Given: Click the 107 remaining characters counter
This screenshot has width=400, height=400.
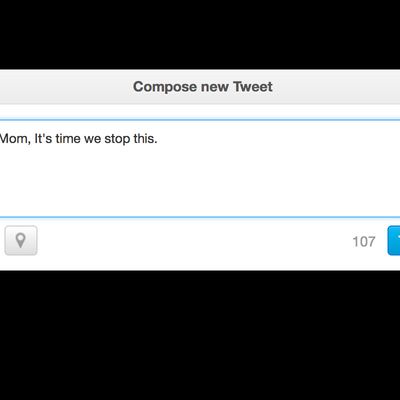Looking at the screenshot, I should tap(364, 242).
